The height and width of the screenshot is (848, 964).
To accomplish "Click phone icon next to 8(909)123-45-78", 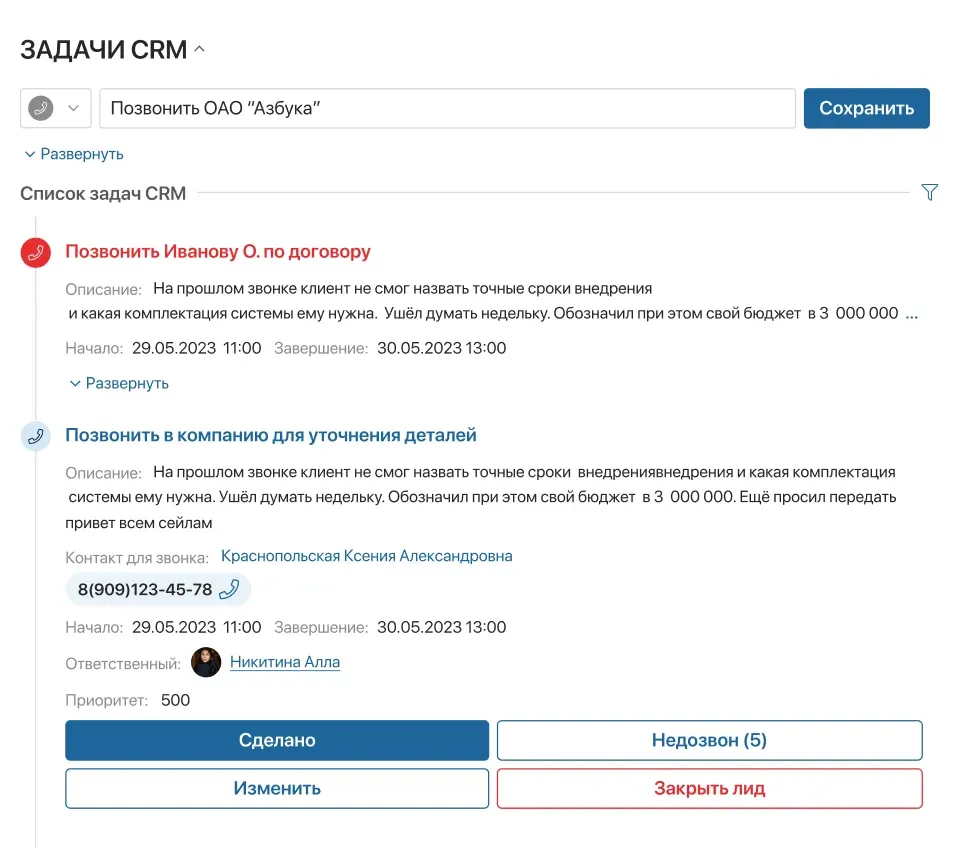I will tap(229, 590).
